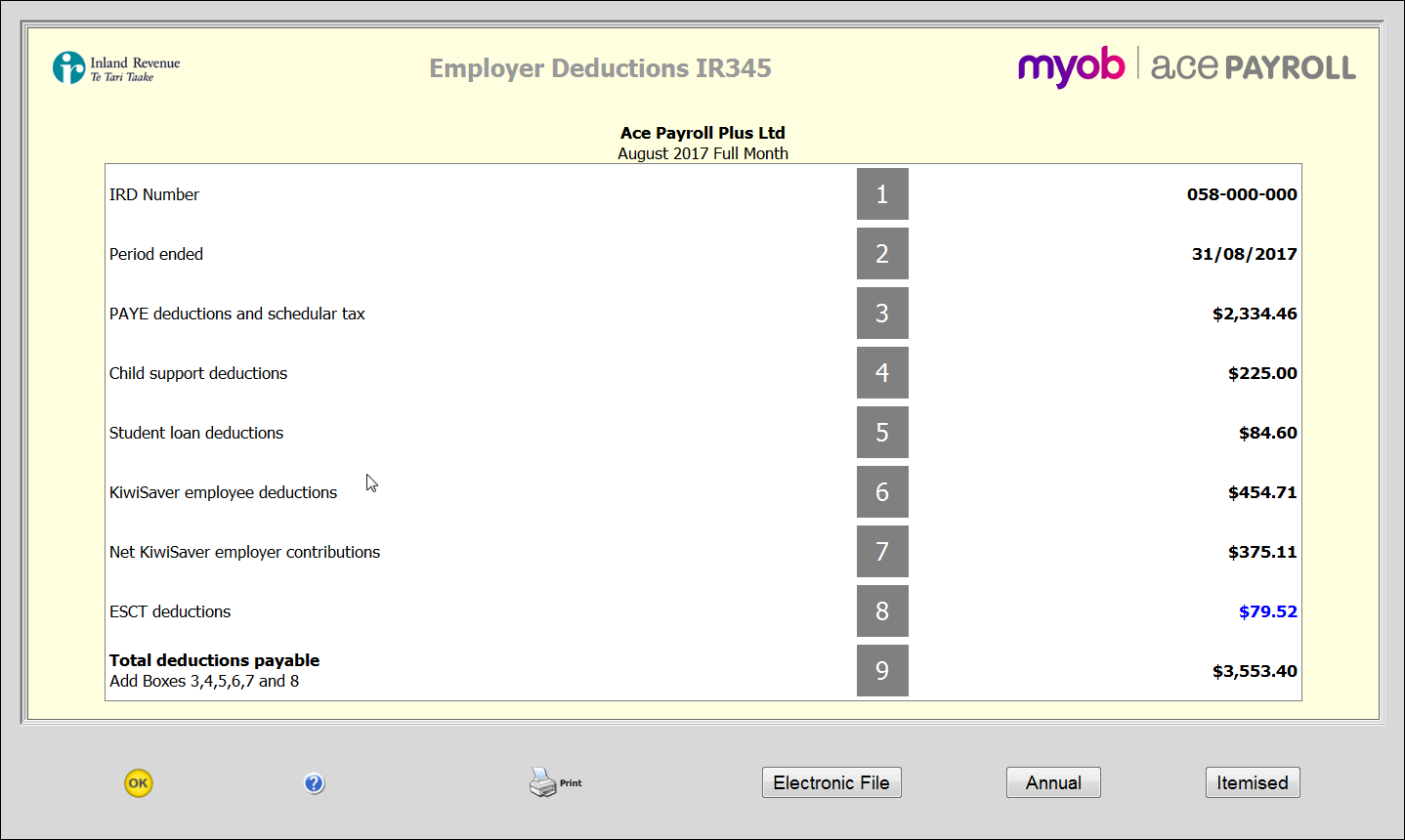Open help via blue question mark icon
Screen dimensions: 1405x840
click(x=314, y=783)
